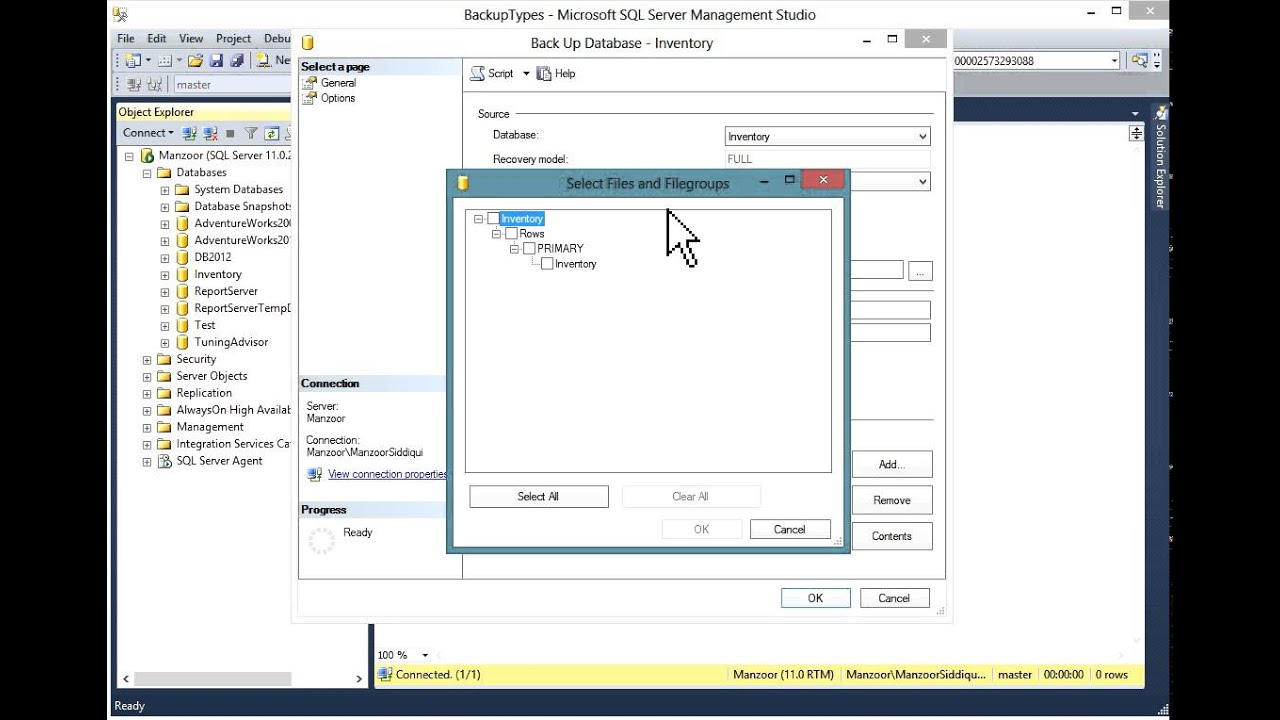
Task: Click the New Query toolbar icon
Action: [264, 61]
